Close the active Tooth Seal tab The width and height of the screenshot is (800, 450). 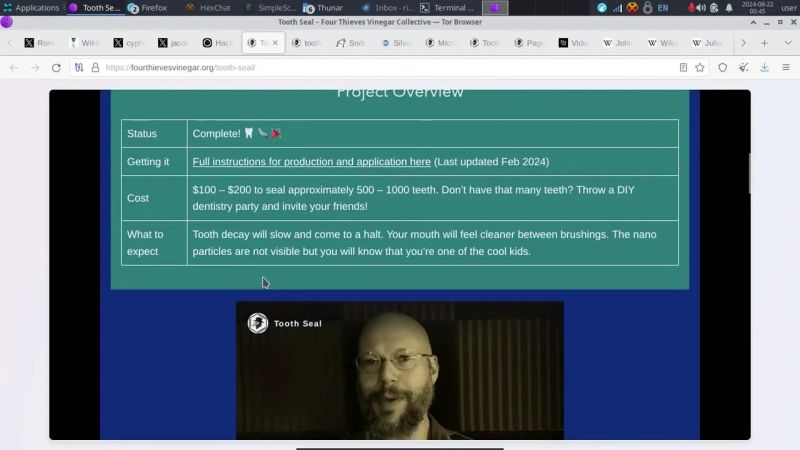pos(276,43)
